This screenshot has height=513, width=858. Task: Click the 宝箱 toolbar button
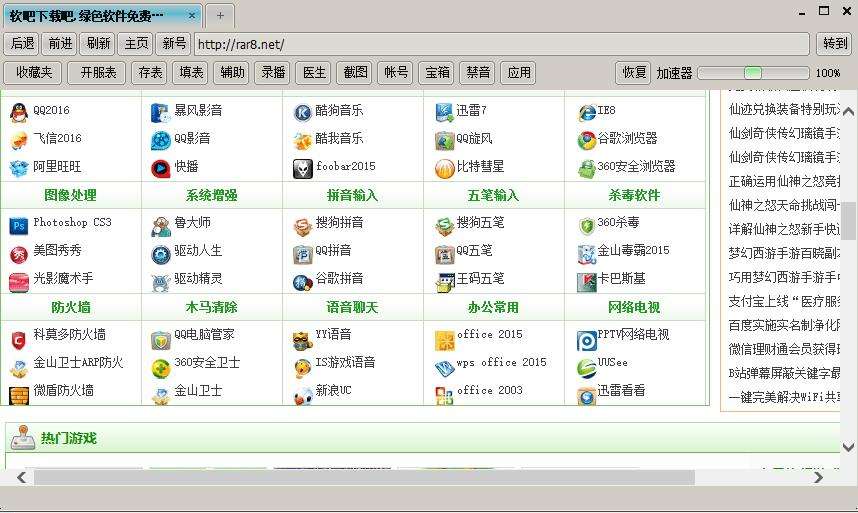click(x=437, y=73)
